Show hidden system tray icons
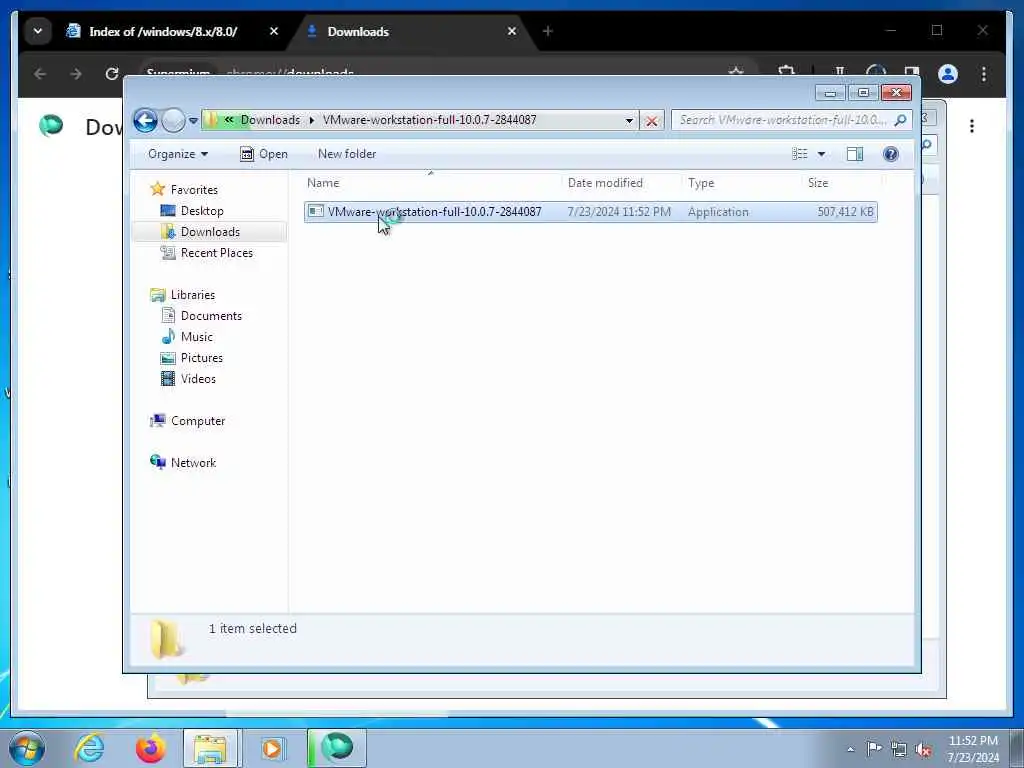The height and width of the screenshot is (768, 1024). click(850, 749)
